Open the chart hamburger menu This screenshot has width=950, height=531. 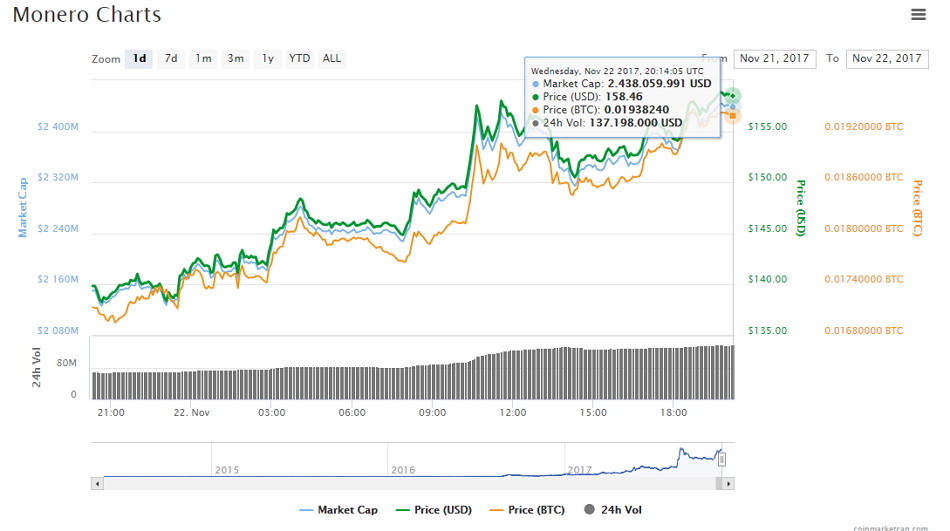918,14
